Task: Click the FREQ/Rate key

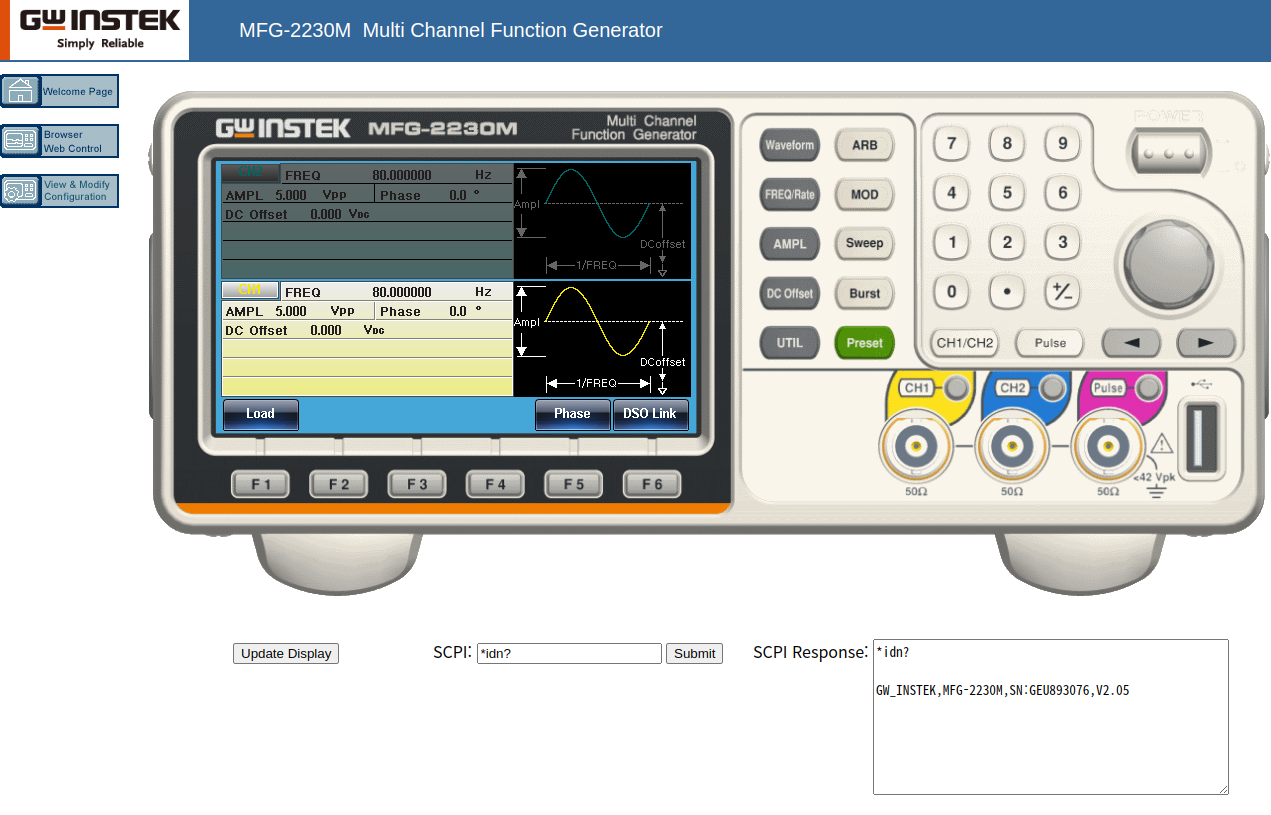Action: coord(789,195)
